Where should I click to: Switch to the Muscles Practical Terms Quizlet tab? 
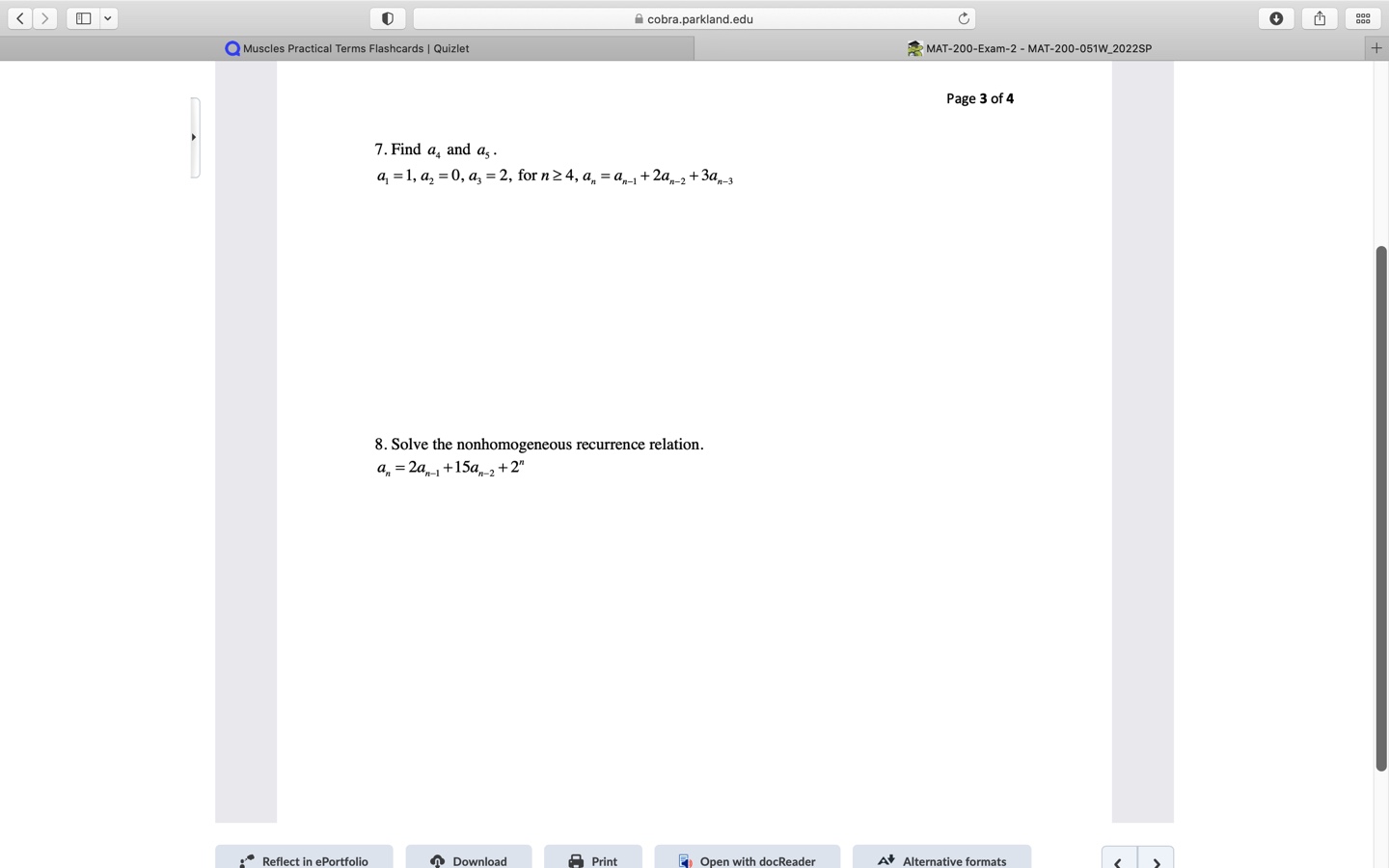click(x=347, y=48)
